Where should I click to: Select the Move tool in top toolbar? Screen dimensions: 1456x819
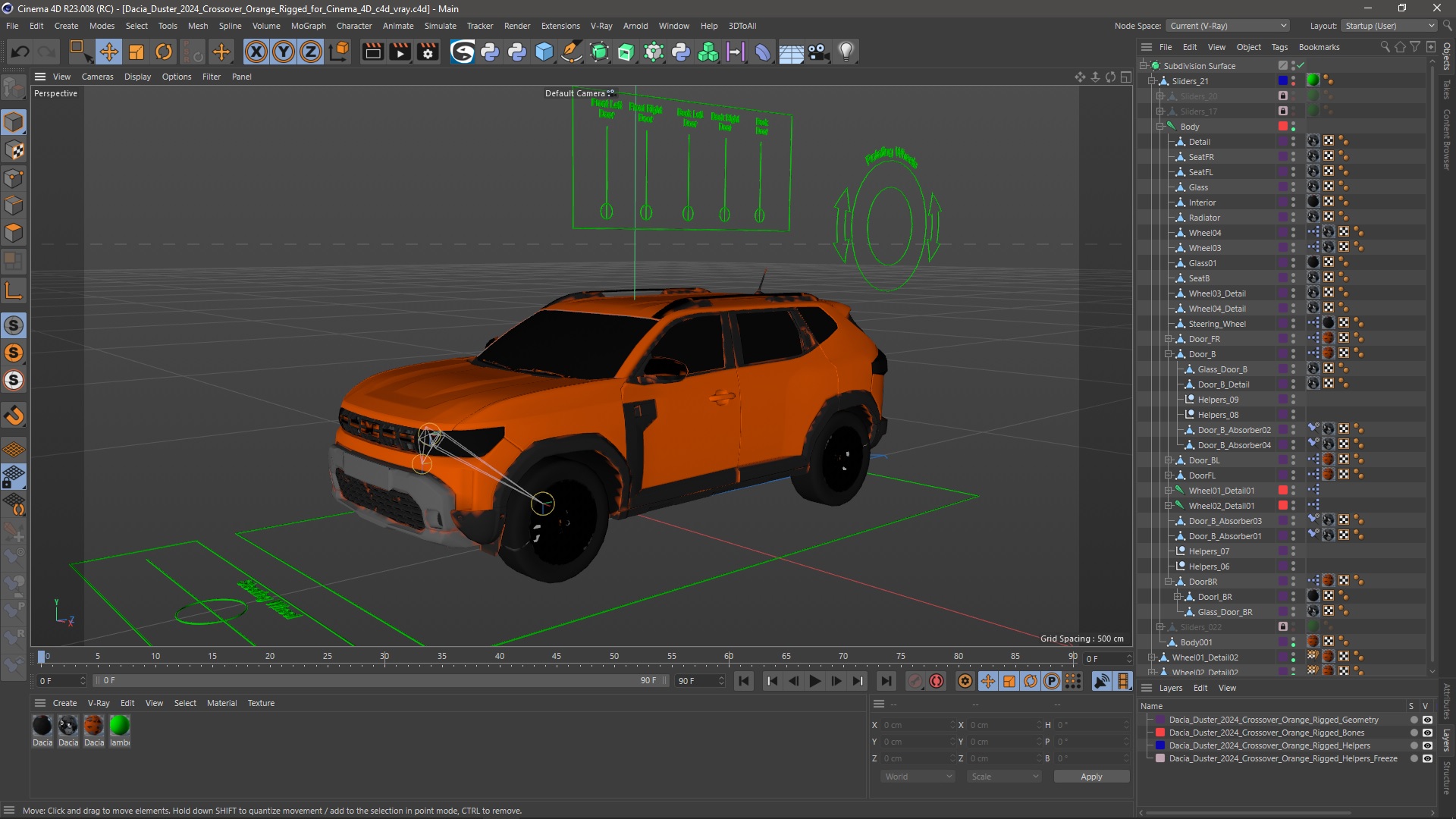[x=108, y=52]
